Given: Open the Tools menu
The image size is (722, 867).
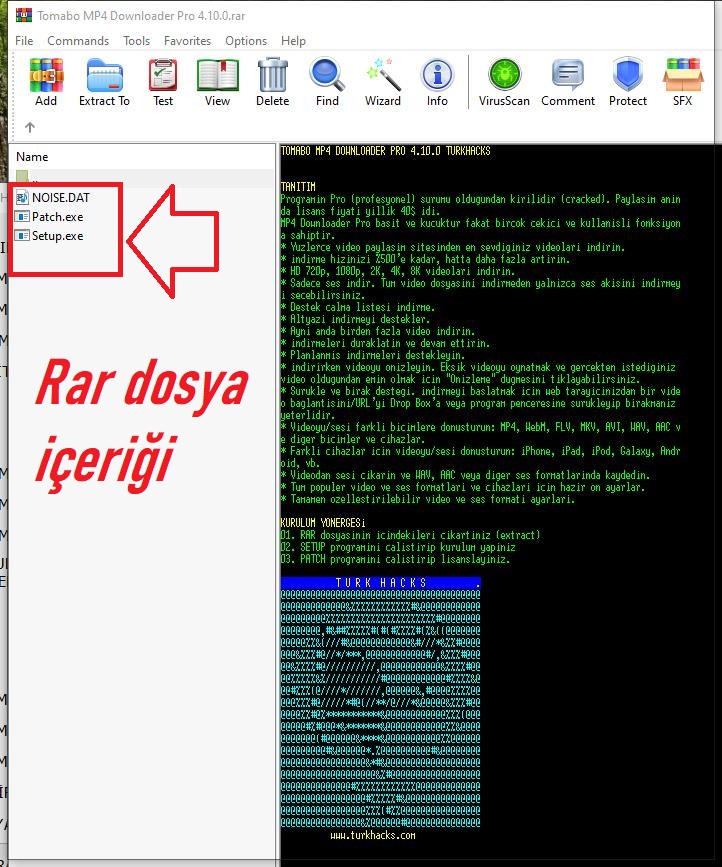Looking at the screenshot, I should (137, 41).
